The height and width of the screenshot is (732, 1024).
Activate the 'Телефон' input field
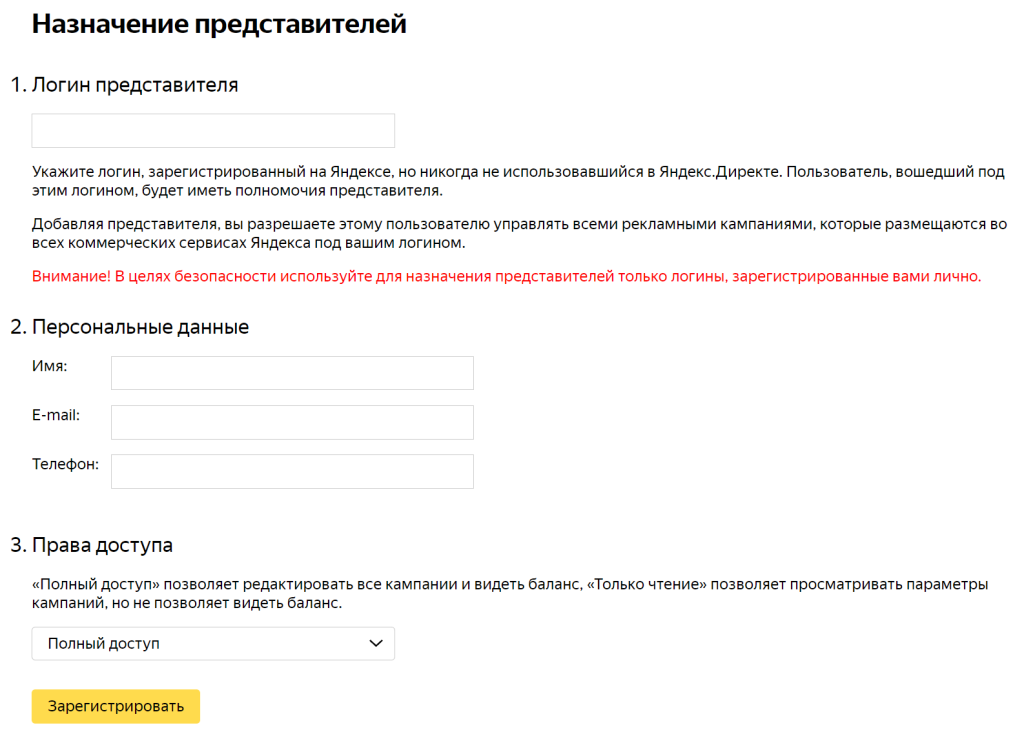292,471
